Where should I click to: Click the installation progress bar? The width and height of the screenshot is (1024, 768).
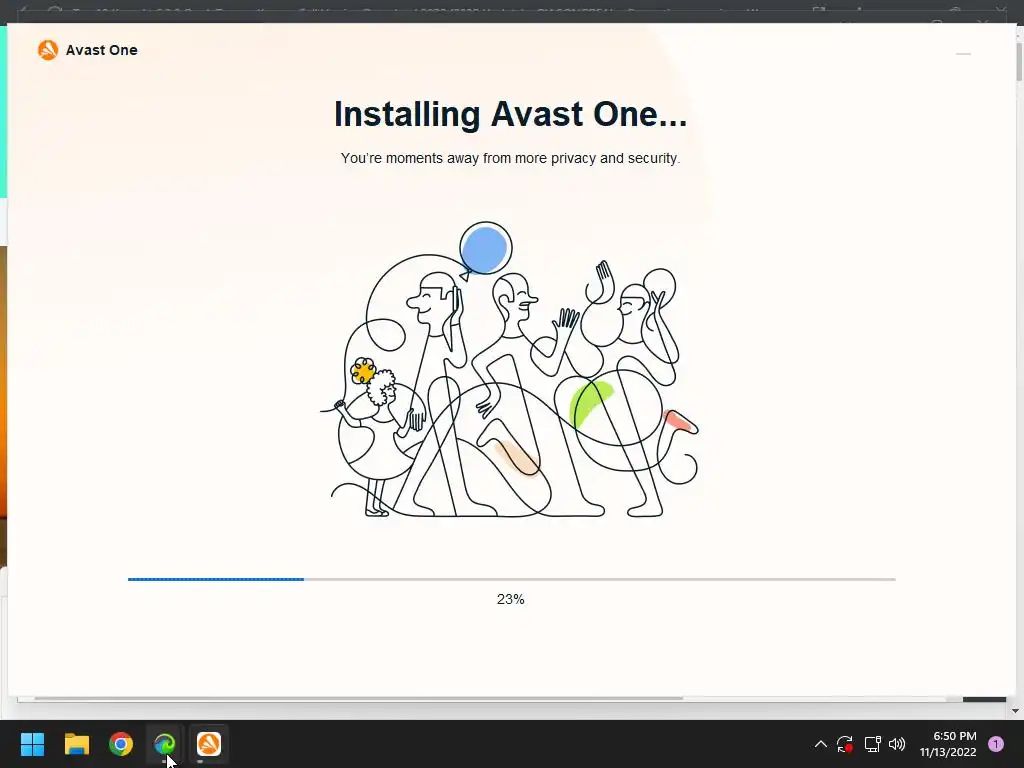click(x=511, y=579)
